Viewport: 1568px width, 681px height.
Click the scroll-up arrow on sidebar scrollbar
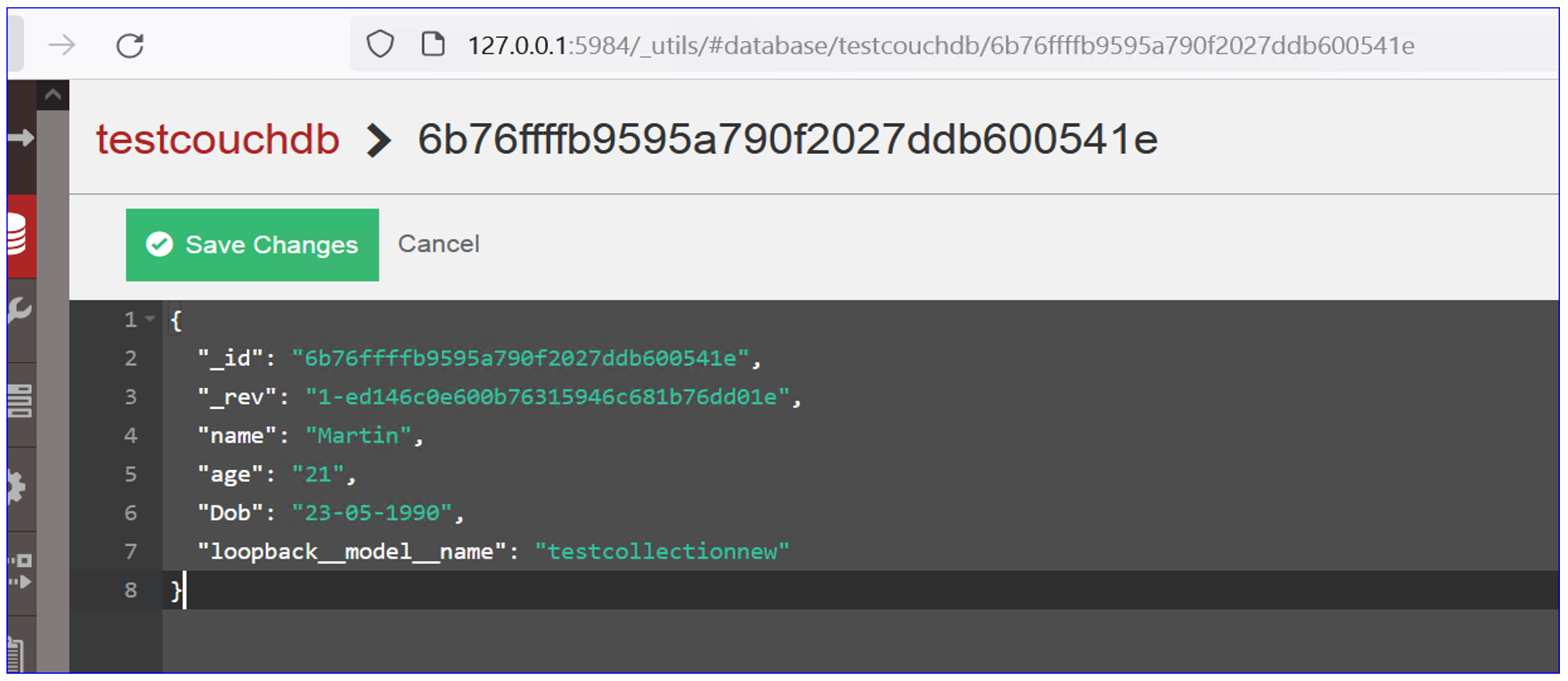coord(53,95)
